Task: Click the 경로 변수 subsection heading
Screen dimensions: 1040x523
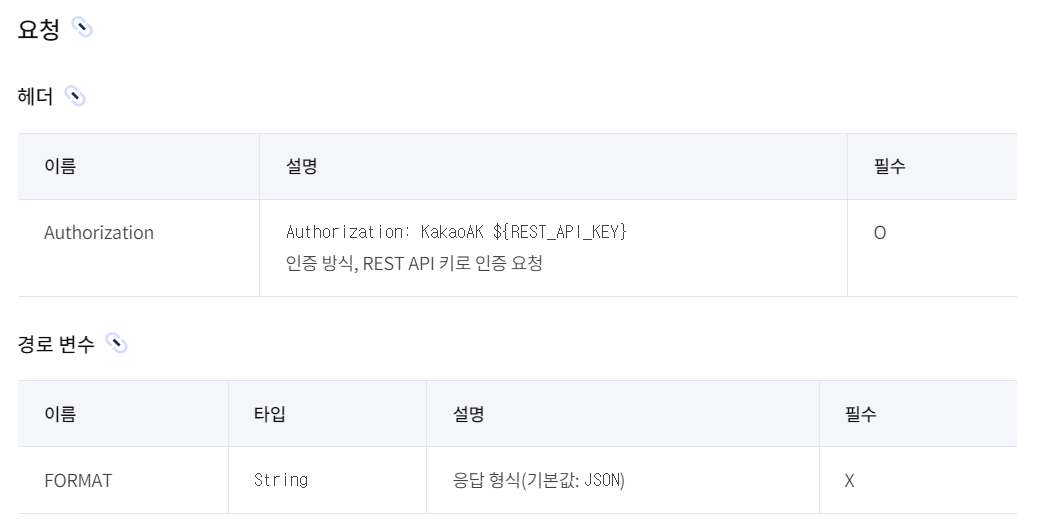Action: click(56, 344)
